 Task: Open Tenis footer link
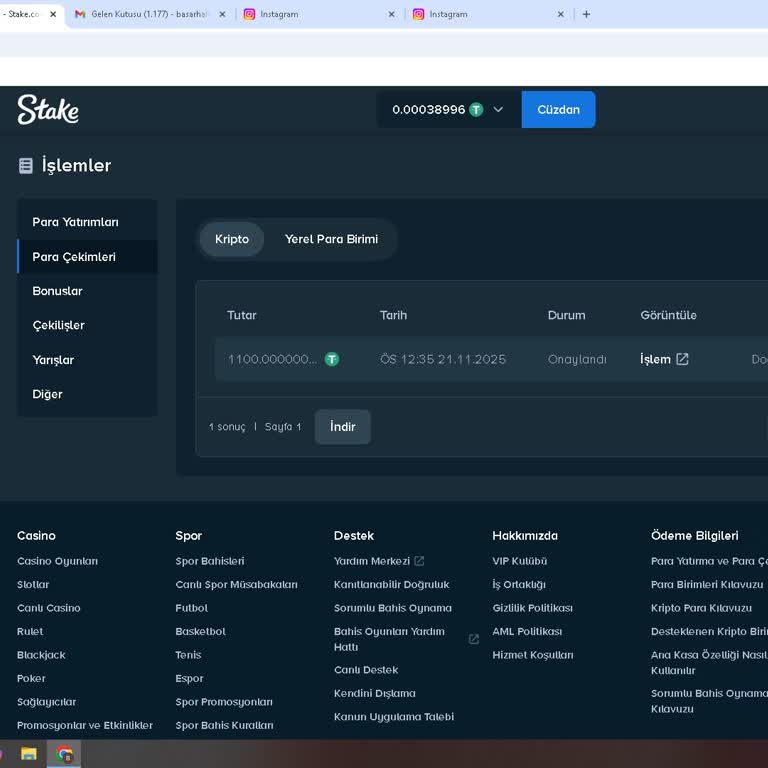click(188, 655)
